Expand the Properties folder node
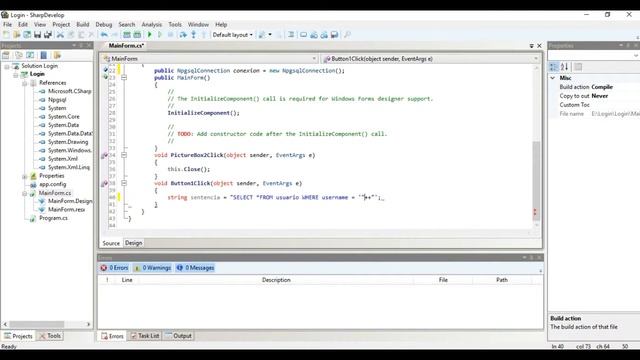This screenshot has width=640, height=360. tap(24, 176)
